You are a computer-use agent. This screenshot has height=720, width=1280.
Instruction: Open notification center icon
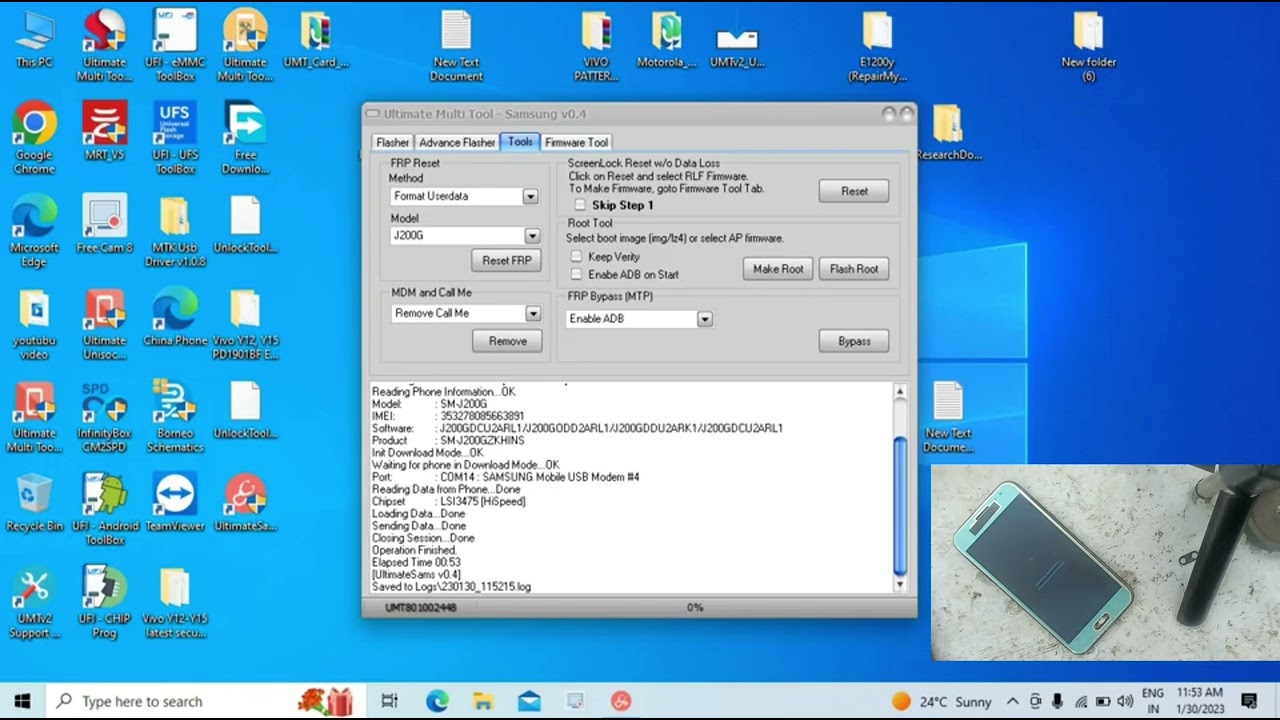click(x=1249, y=701)
